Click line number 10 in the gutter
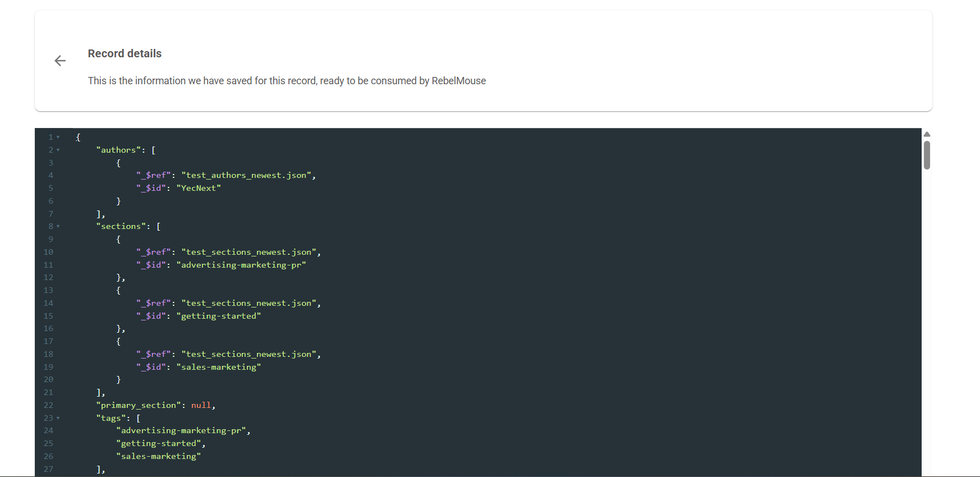 [x=49, y=252]
